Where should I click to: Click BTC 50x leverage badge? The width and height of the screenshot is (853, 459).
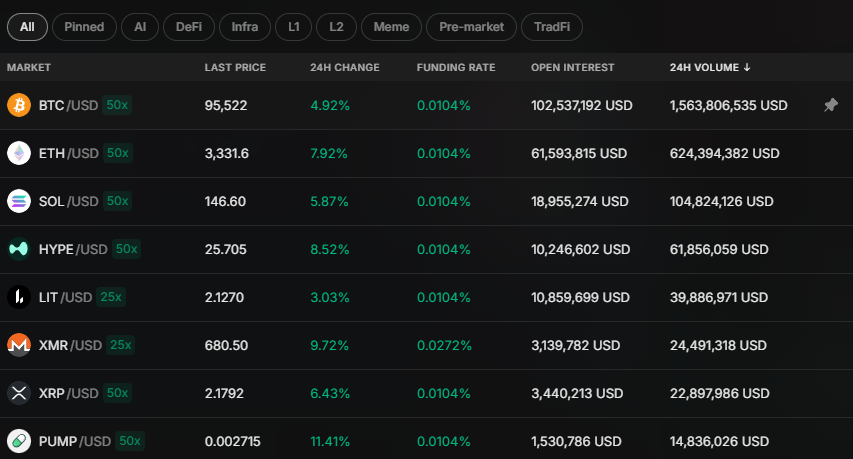(x=117, y=105)
